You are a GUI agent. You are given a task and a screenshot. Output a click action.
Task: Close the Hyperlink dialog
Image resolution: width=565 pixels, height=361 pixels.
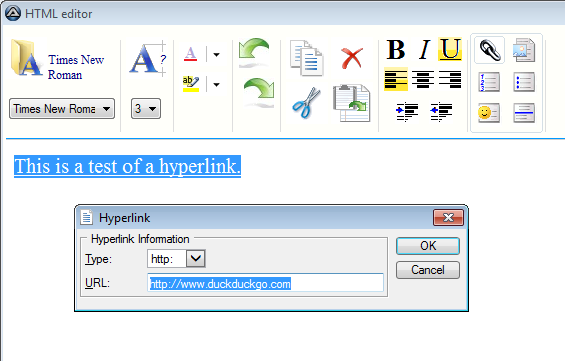coord(448,217)
